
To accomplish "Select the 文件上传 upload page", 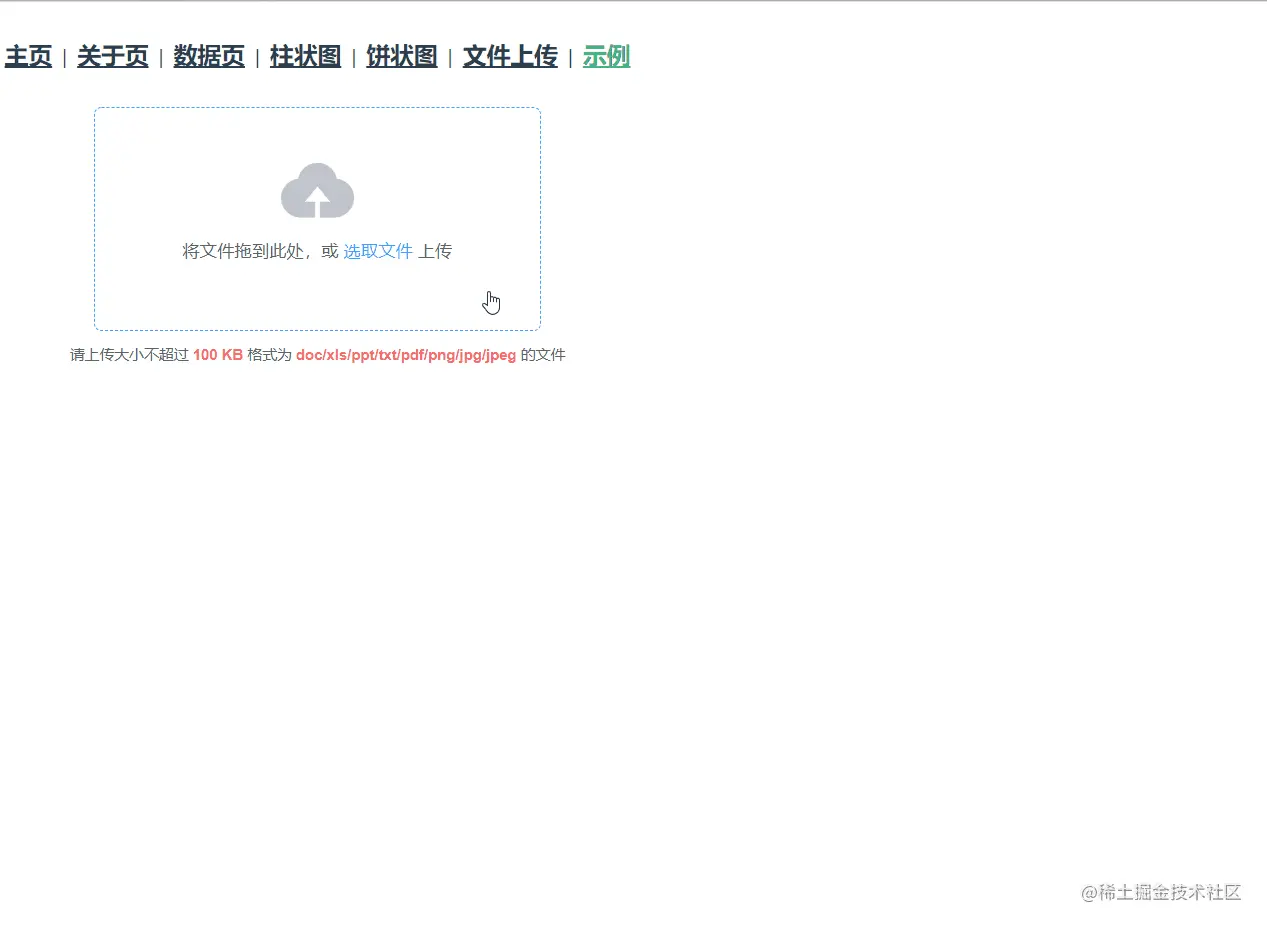I will (509, 57).
